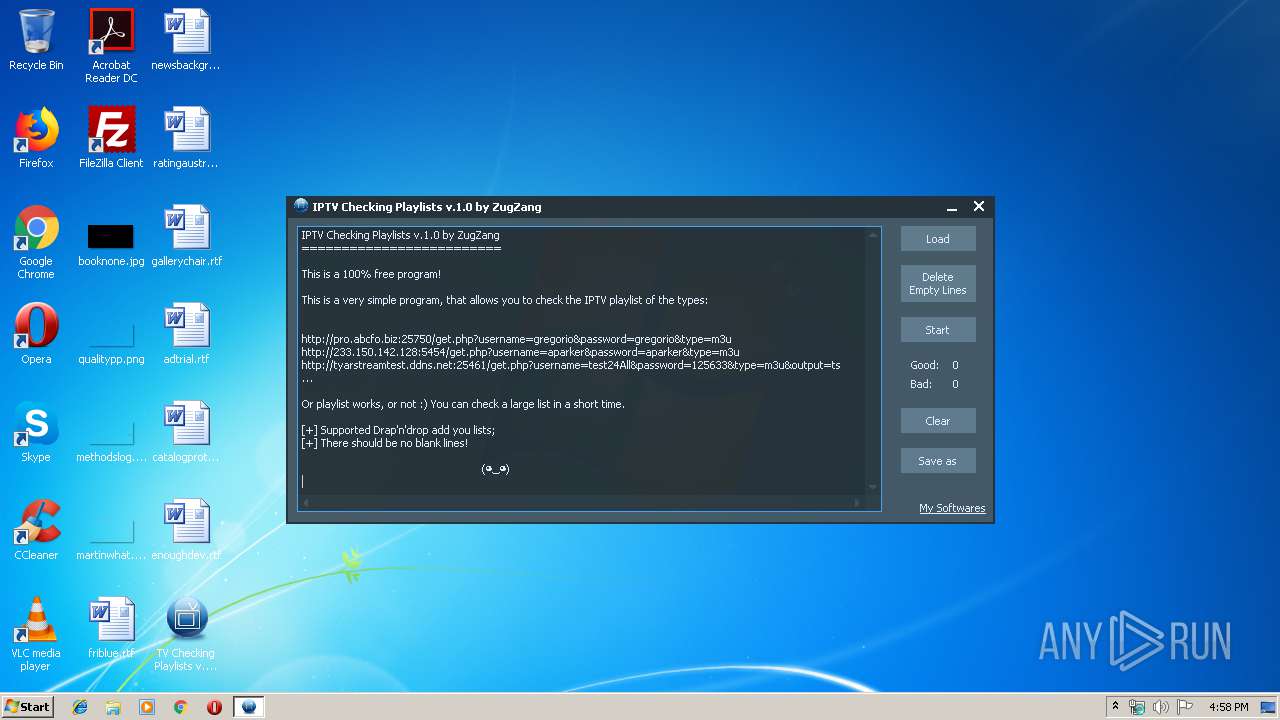The width and height of the screenshot is (1280, 720).
Task: Click the '100% free program' text line
Action: tap(371, 274)
